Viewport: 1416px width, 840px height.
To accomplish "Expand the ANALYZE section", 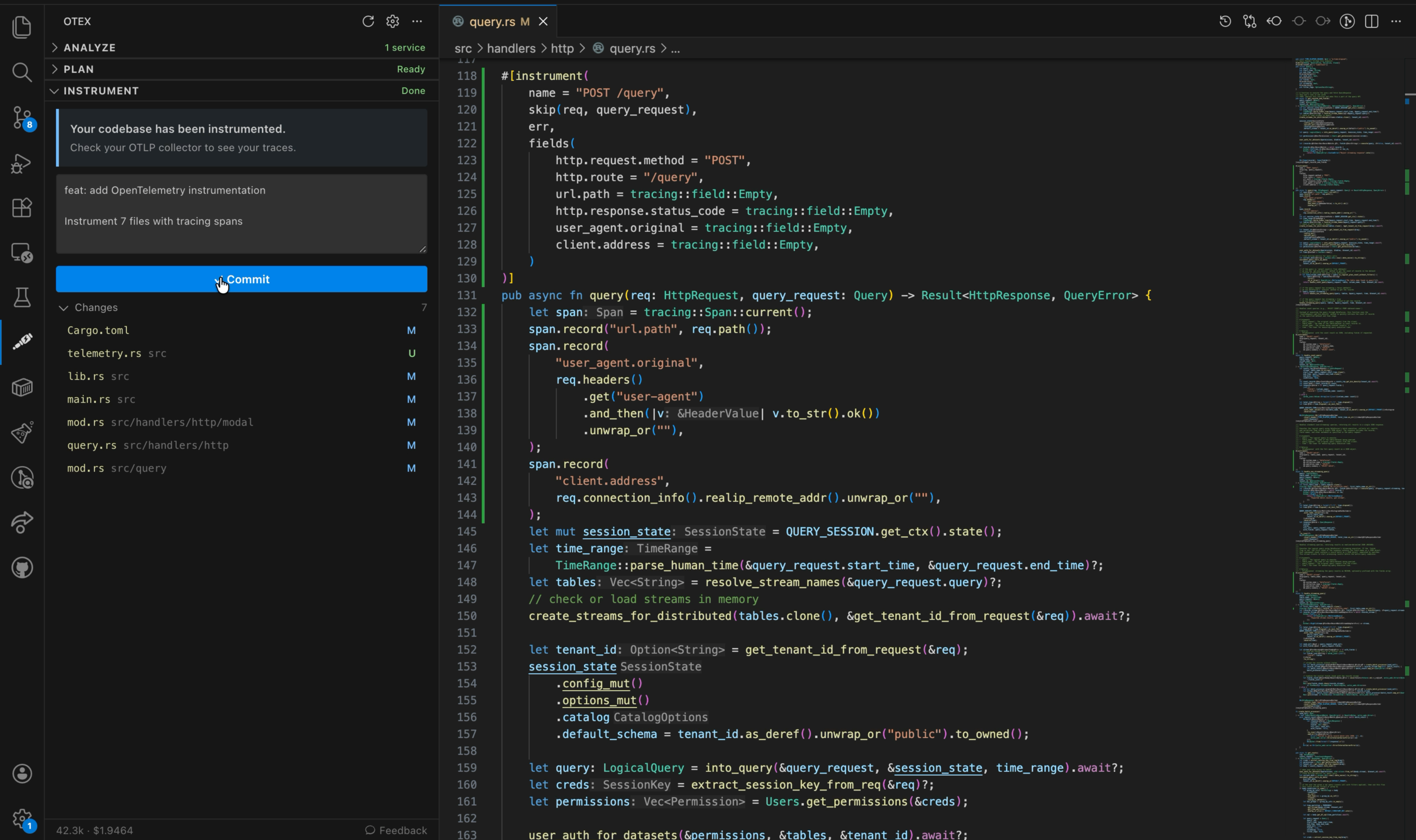I will [241, 47].
